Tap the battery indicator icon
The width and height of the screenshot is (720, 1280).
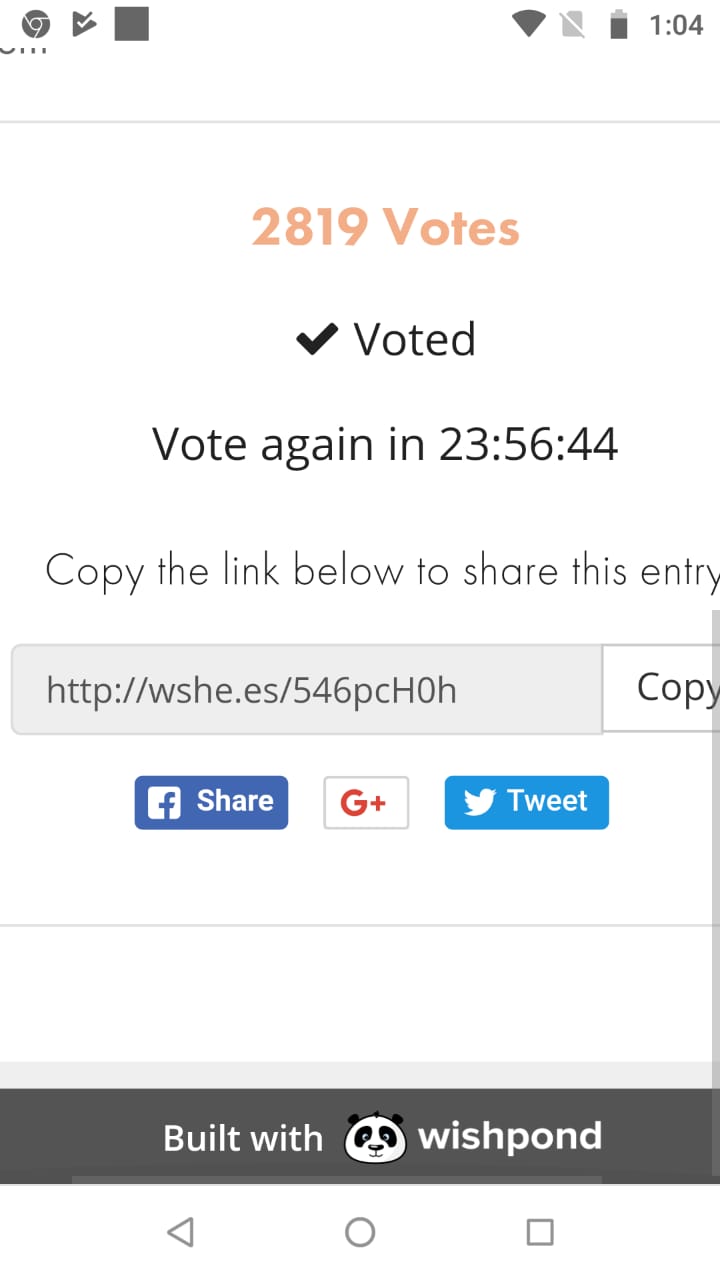[620, 24]
